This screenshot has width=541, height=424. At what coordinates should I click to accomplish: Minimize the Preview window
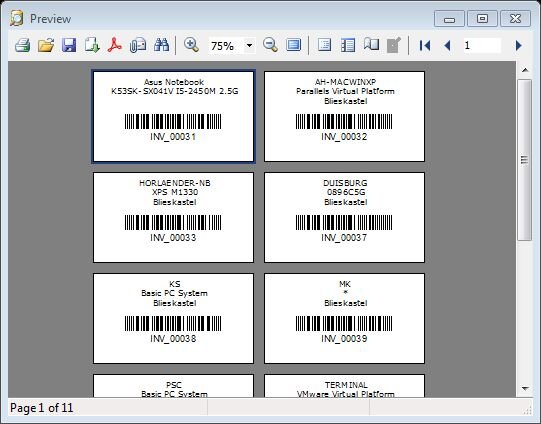[450, 19]
